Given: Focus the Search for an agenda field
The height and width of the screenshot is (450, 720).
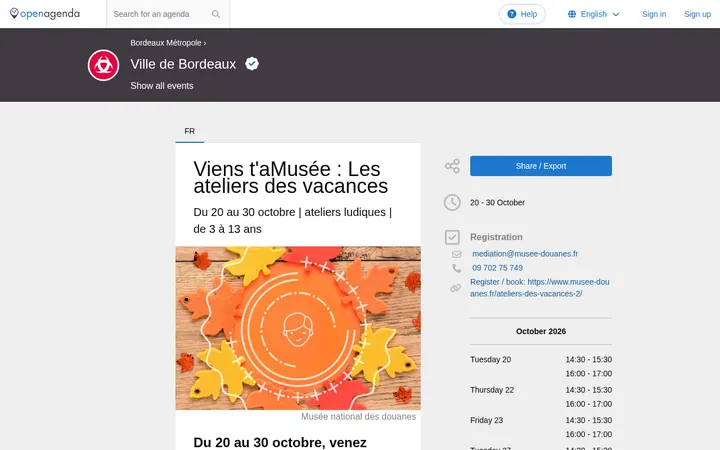Looking at the screenshot, I should (x=159, y=14).
